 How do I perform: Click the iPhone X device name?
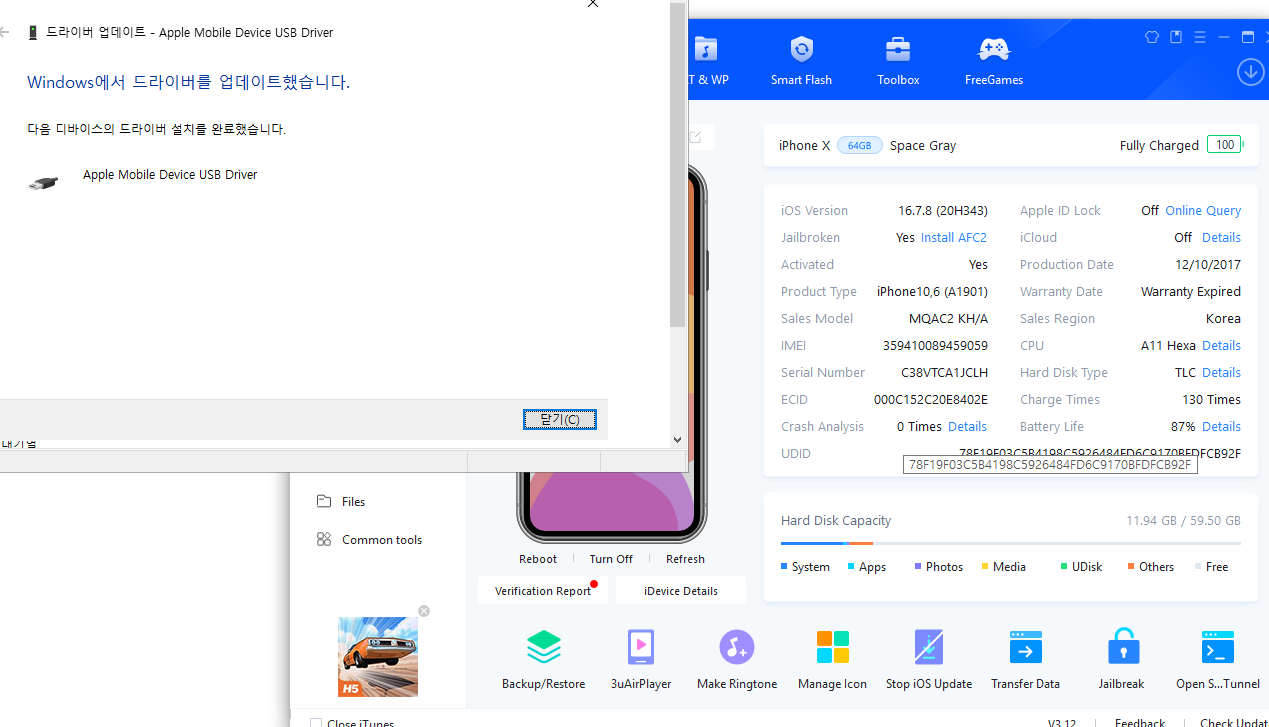coord(804,145)
